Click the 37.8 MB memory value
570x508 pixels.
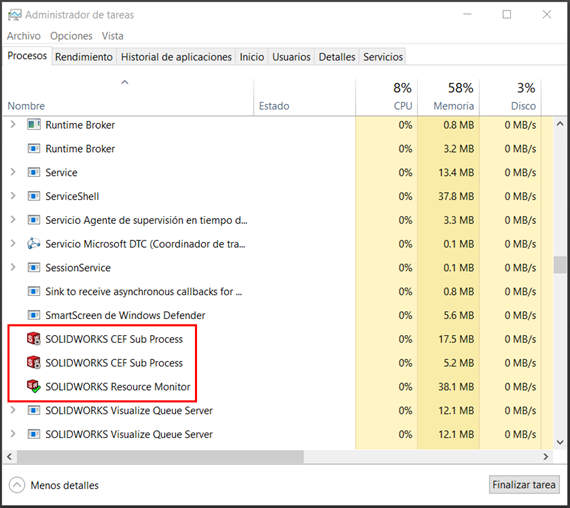[x=456, y=196]
